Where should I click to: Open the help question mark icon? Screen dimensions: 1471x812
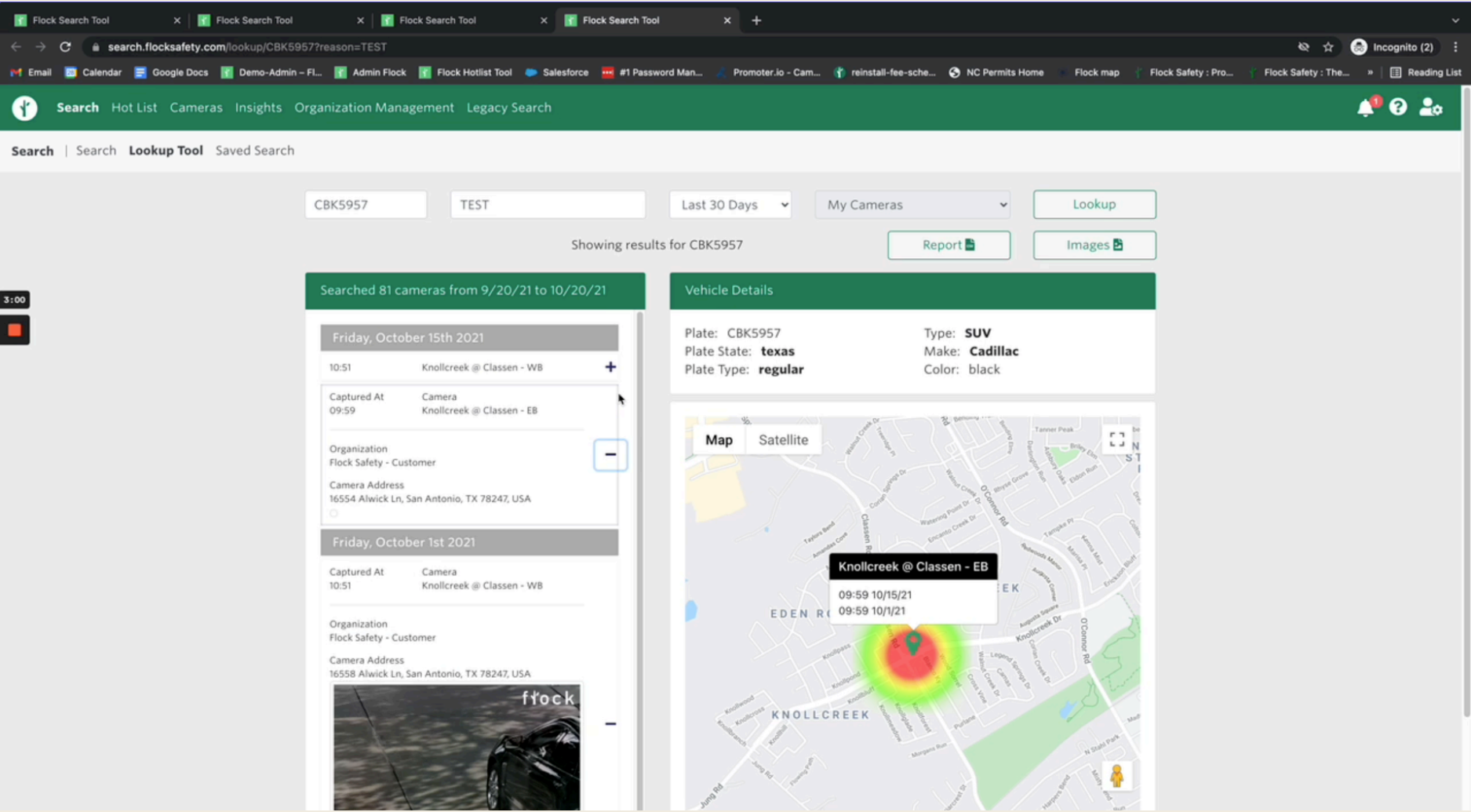pos(1398,107)
